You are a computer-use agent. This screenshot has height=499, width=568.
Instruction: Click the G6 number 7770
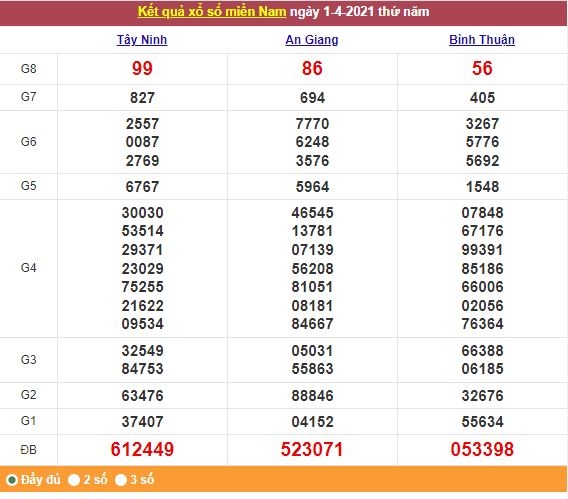(312, 124)
